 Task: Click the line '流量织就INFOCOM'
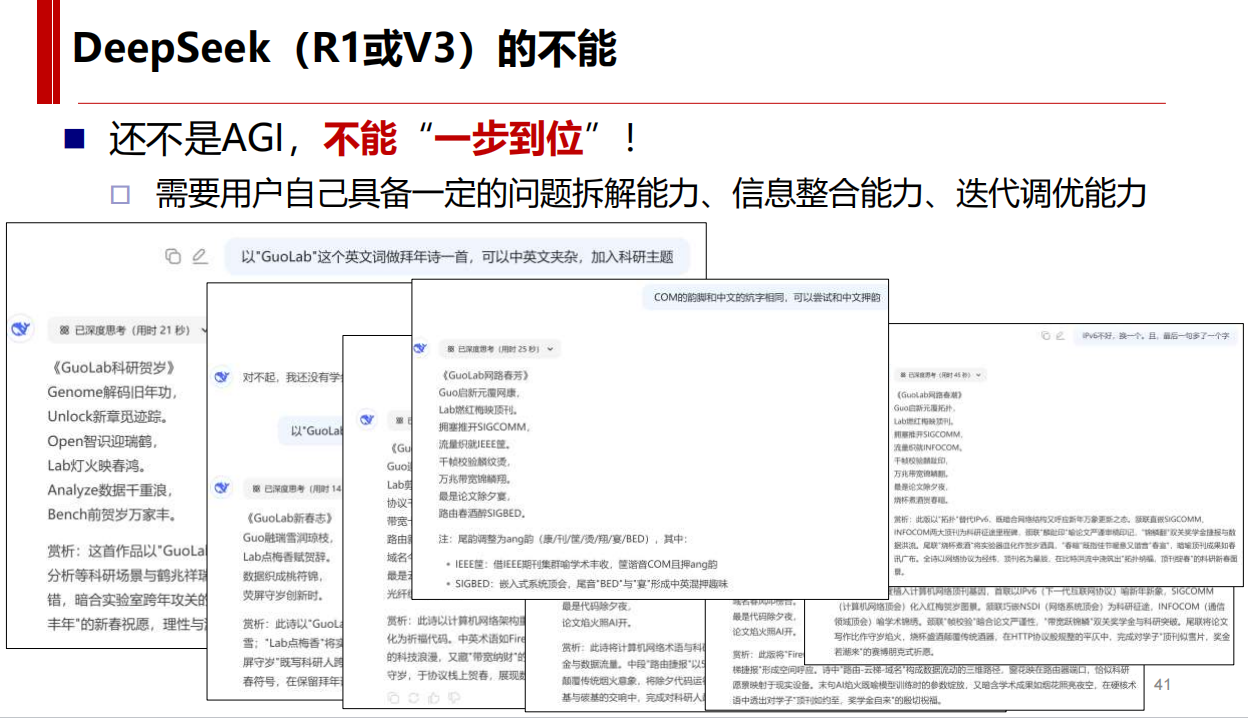tap(926, 448)
